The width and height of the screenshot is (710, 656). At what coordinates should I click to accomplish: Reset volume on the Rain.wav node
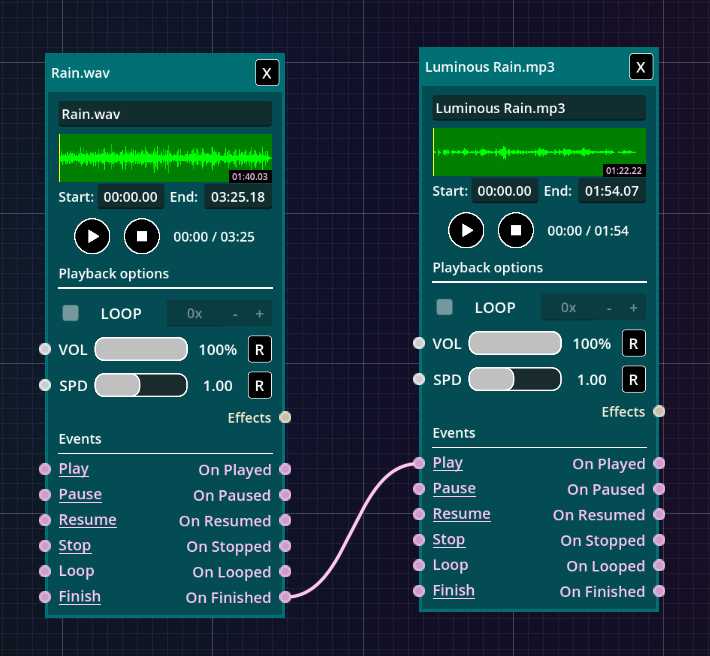[x=260, y=349]
